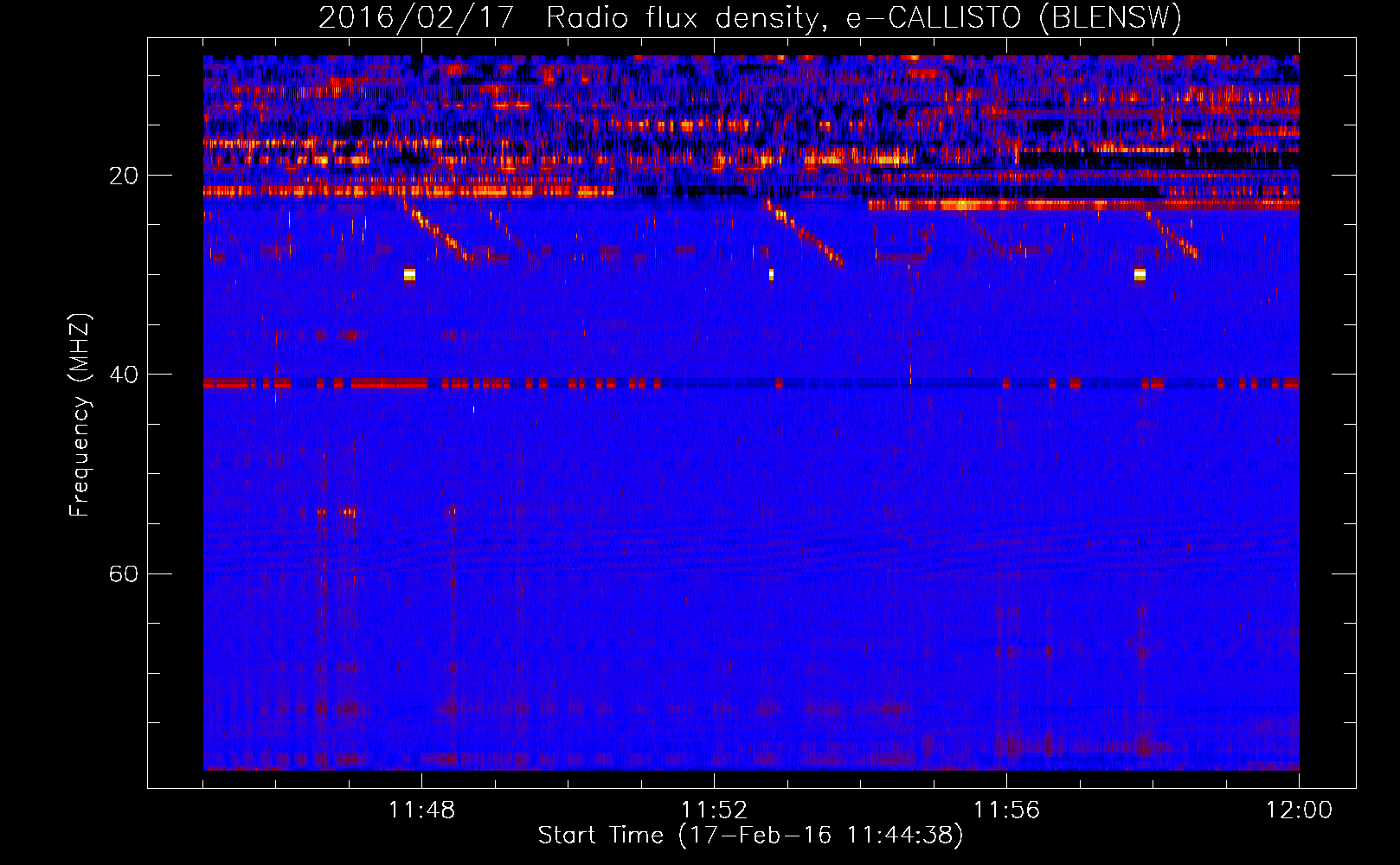Click the "Start Time (17-Feb-16 11:44:38)" label
This screenshot has height=865, width=1400.
pos(750,836)
